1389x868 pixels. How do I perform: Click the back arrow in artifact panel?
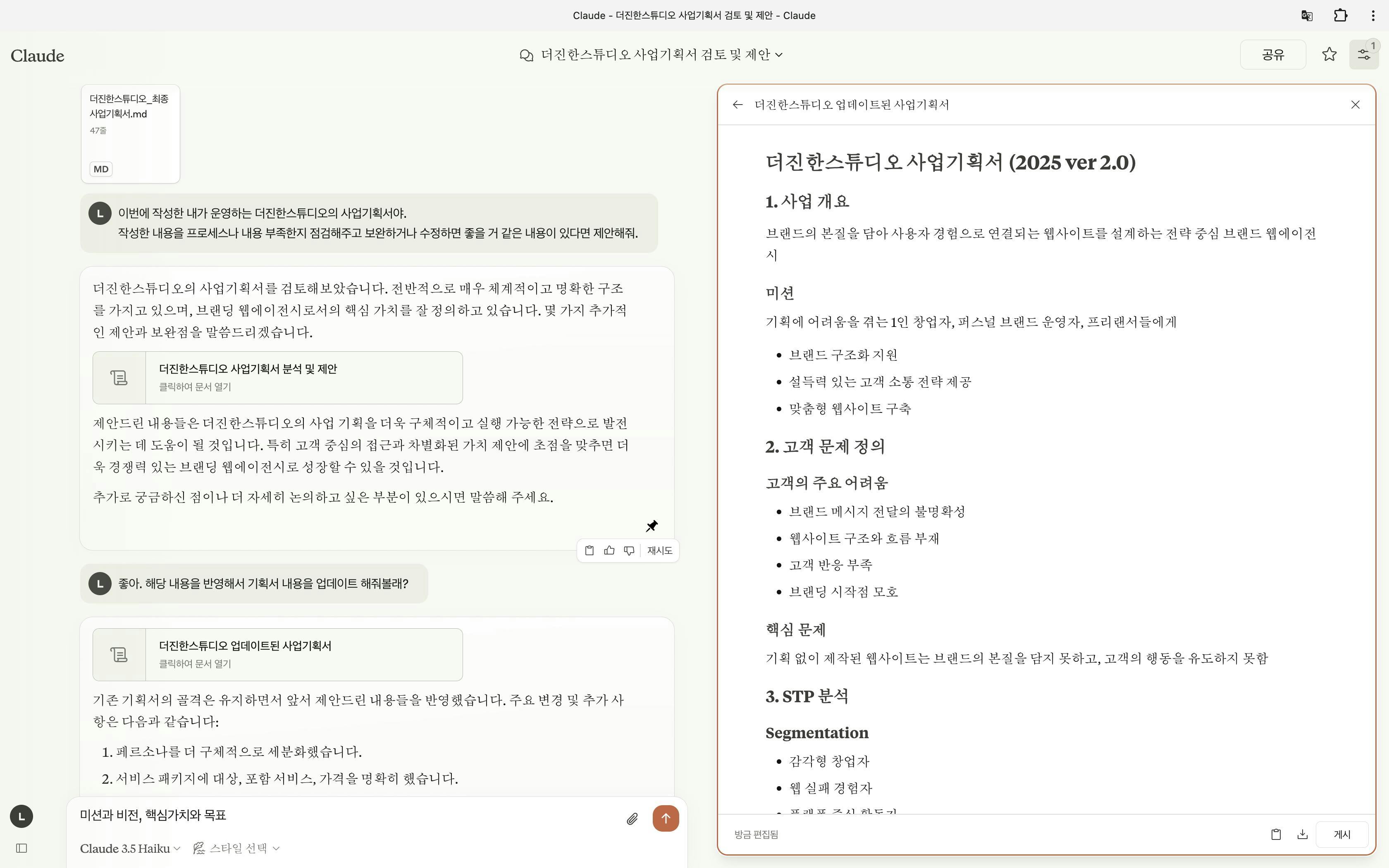pyautogui.click(x=737, y=105)
